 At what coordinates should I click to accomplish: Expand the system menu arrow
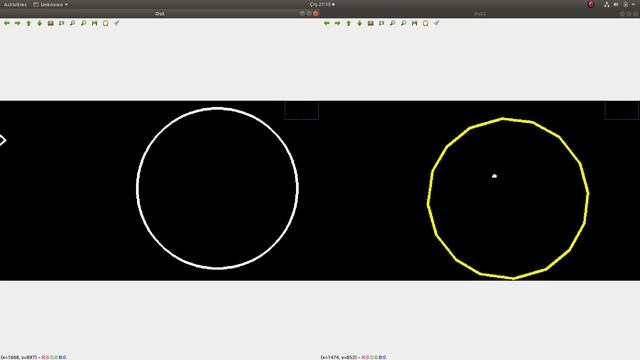click(x=633, y=4)
